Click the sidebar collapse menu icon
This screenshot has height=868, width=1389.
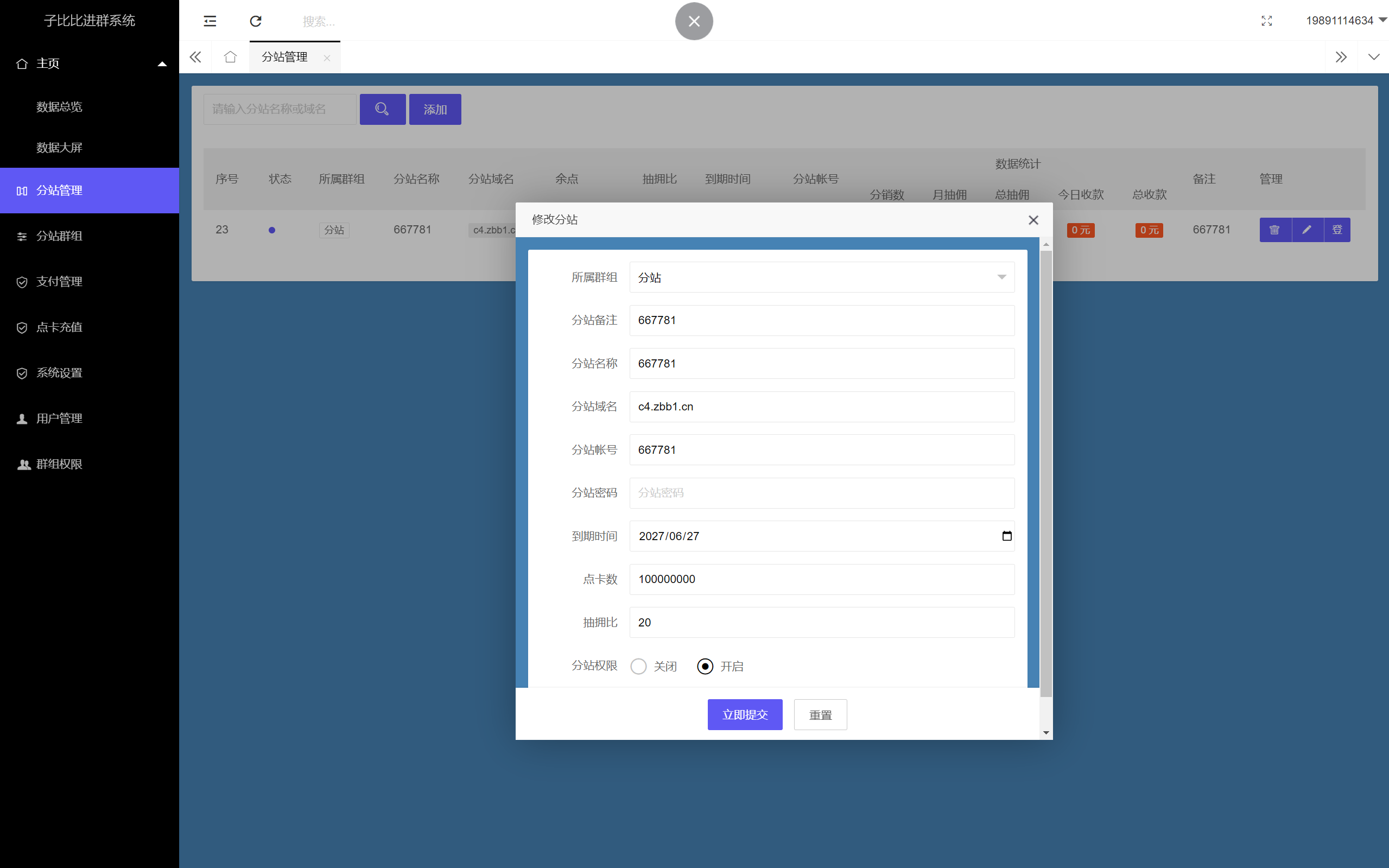[x=210, y=21]
